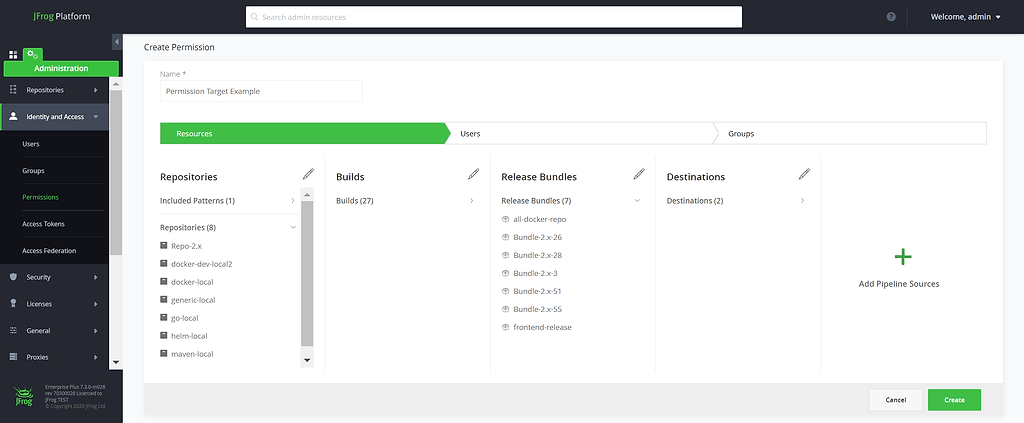Expand the Builds (27) row

tap(471, 201)
